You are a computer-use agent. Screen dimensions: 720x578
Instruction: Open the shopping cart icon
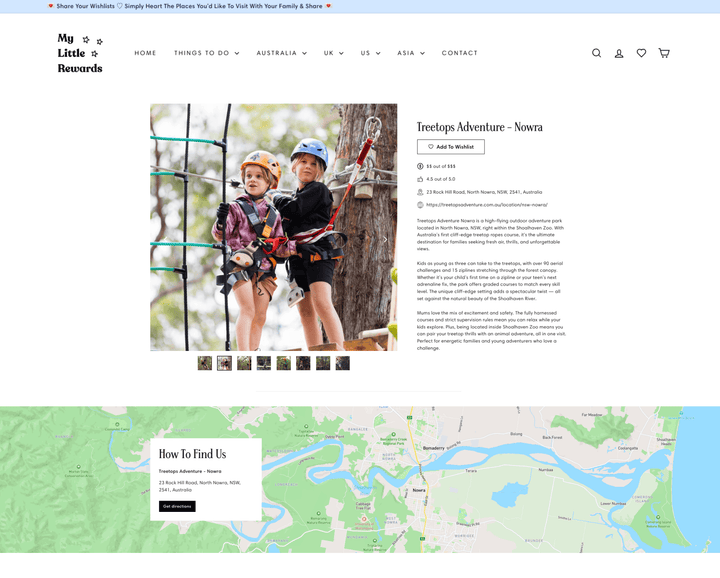[x=664, y=53]
